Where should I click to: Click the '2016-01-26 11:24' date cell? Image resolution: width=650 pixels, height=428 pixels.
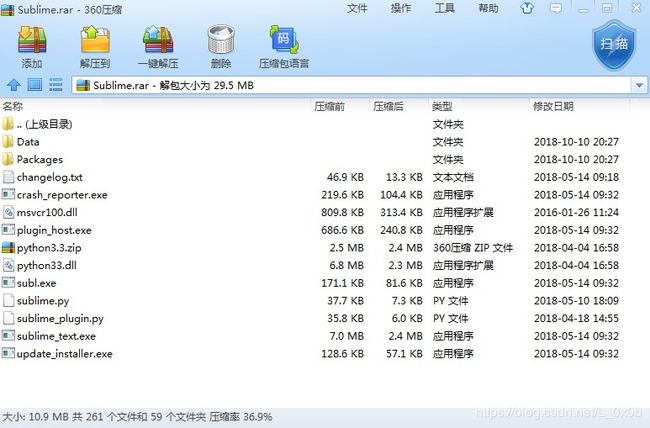point(576,212)
